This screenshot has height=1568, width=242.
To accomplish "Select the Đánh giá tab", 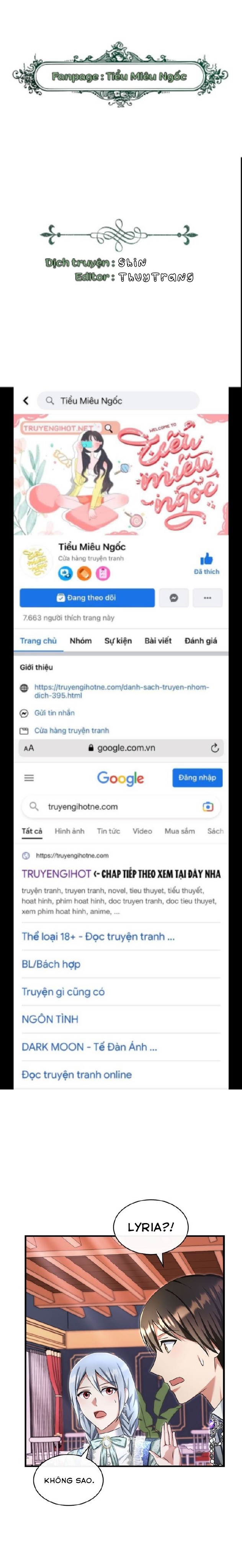I will coord(201,640).
